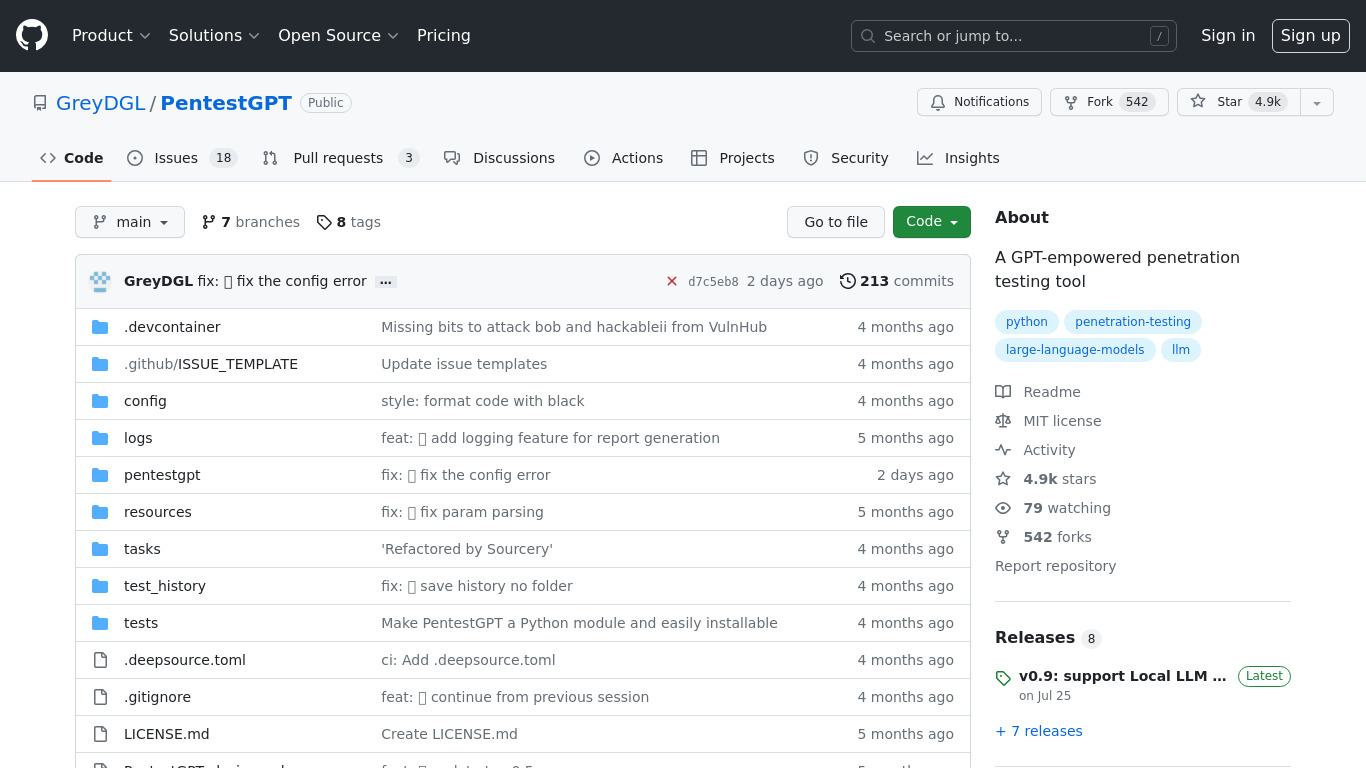Click the LICENSE.md file icon
1366x768 pixels.
coord(100,734)
